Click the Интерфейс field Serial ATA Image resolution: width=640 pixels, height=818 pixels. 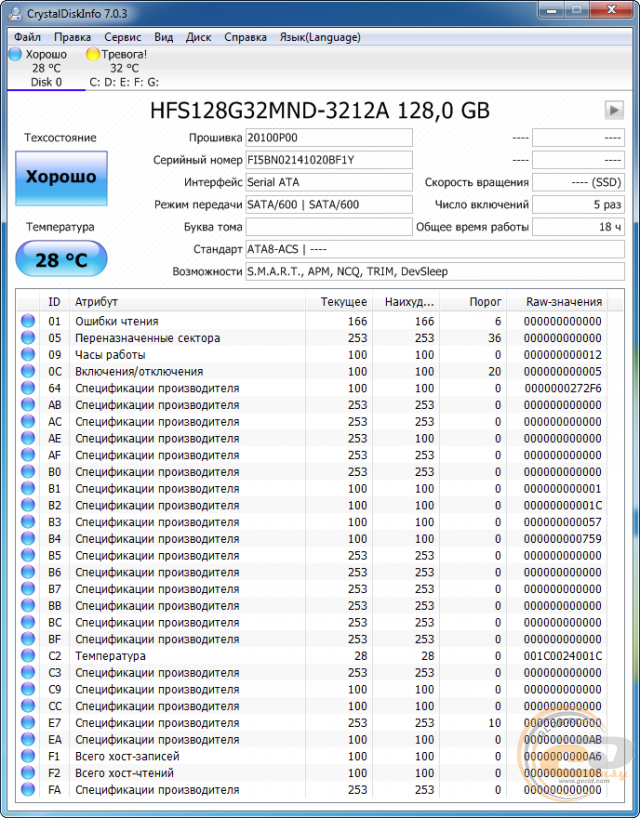[x=329, y=183]
